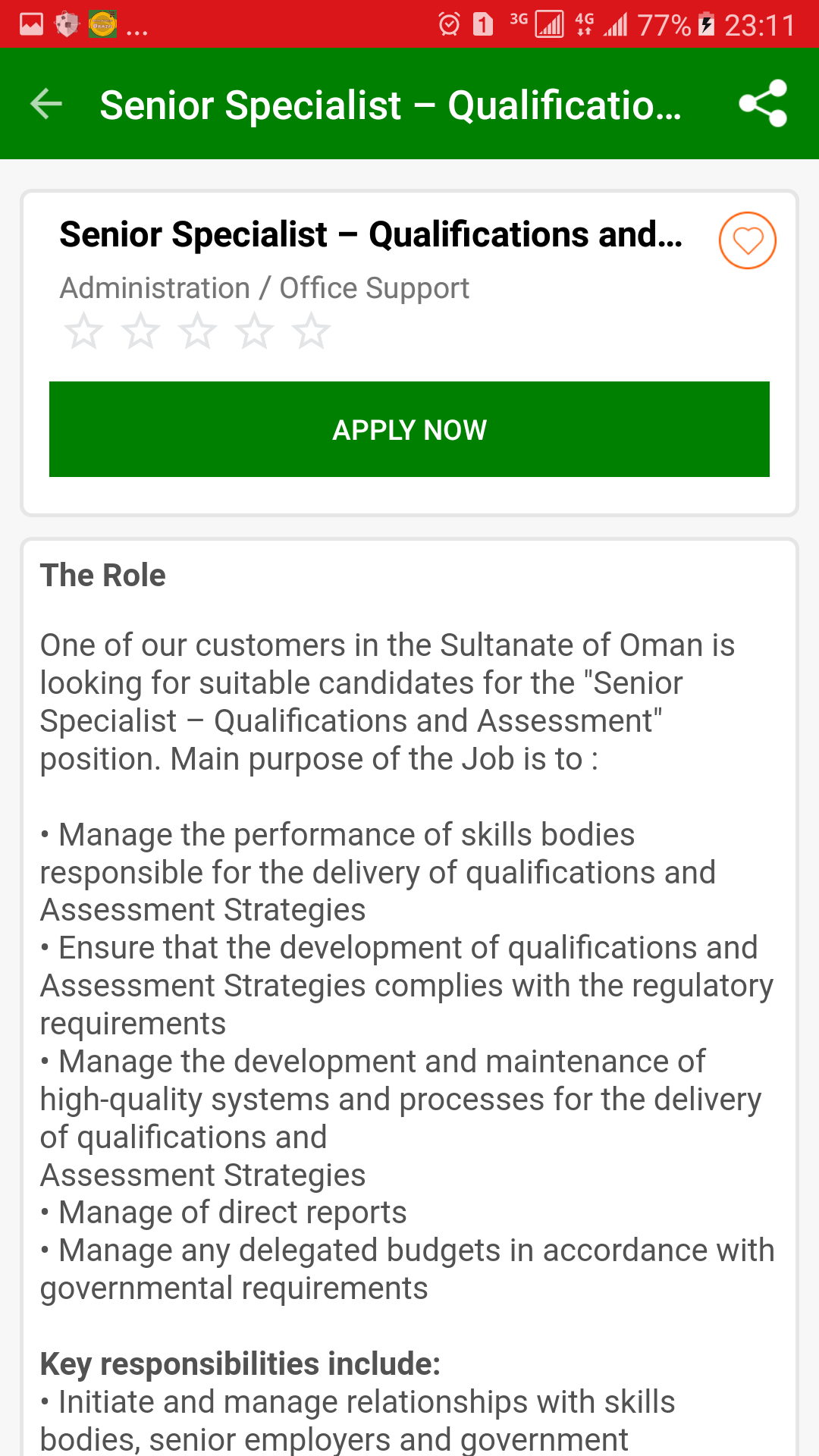The width and height of the screenshot is (819, 1456).
Task: Select the Administration / Office Support category
Action: coord(264,288)
